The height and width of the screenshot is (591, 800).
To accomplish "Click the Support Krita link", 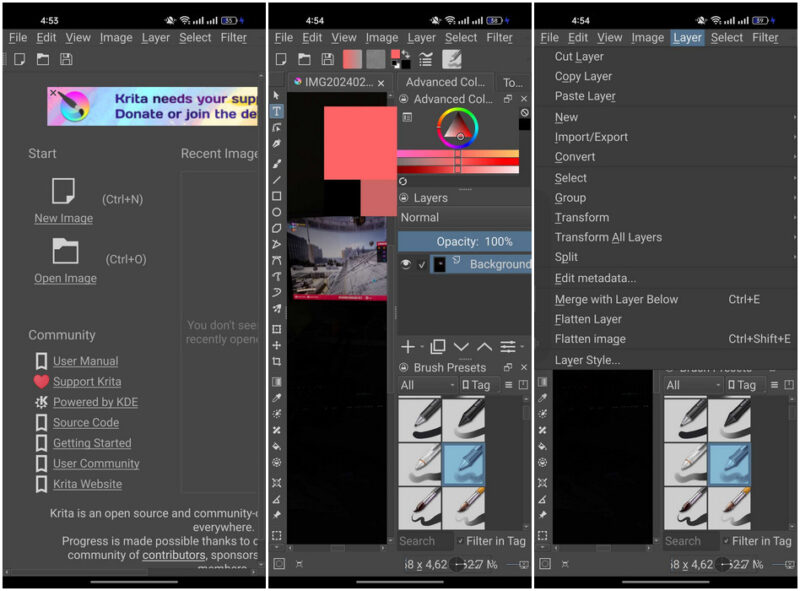I will pyautogui.click(x=90, y=381).
